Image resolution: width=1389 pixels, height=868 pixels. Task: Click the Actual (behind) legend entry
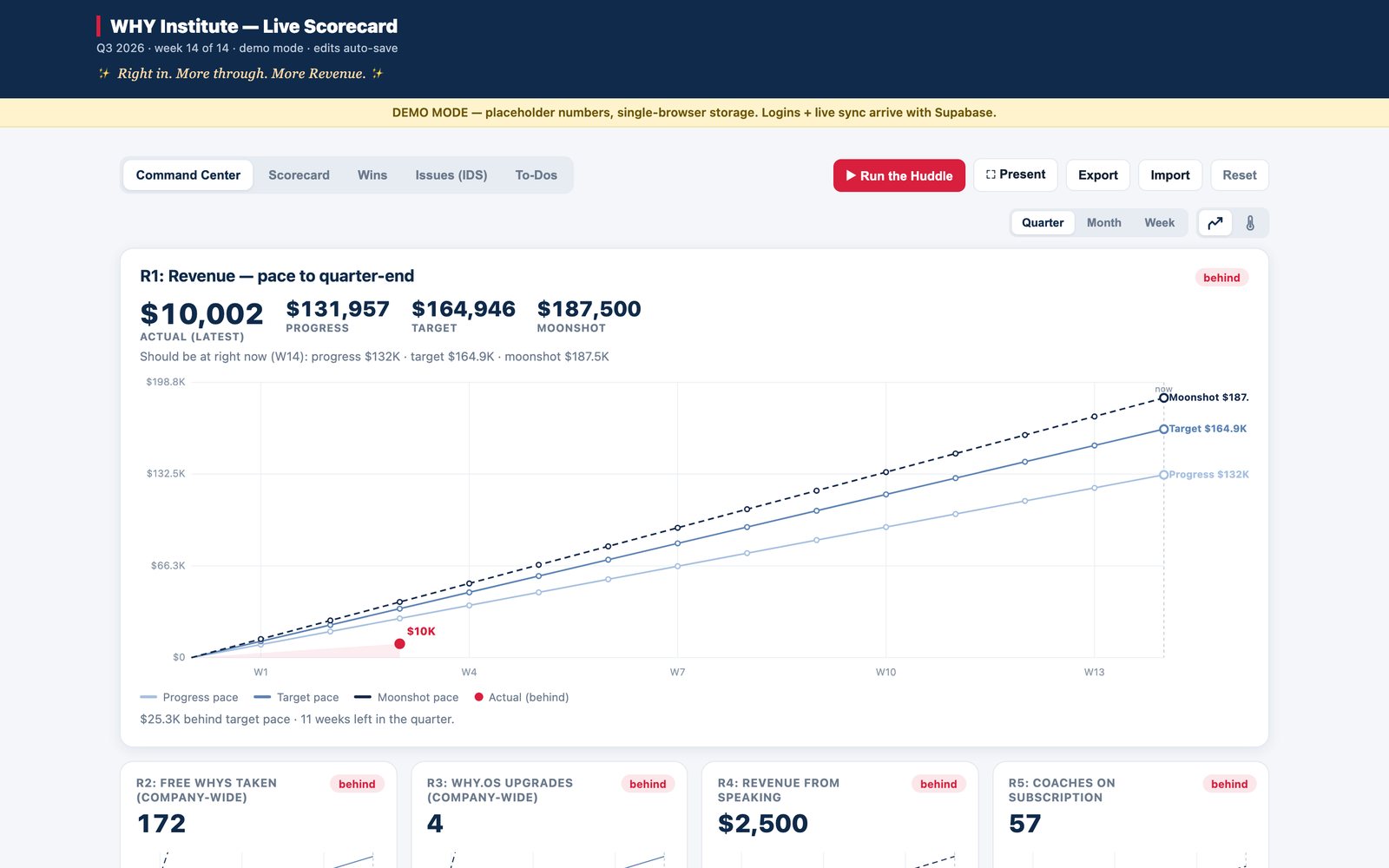(522, 697)
